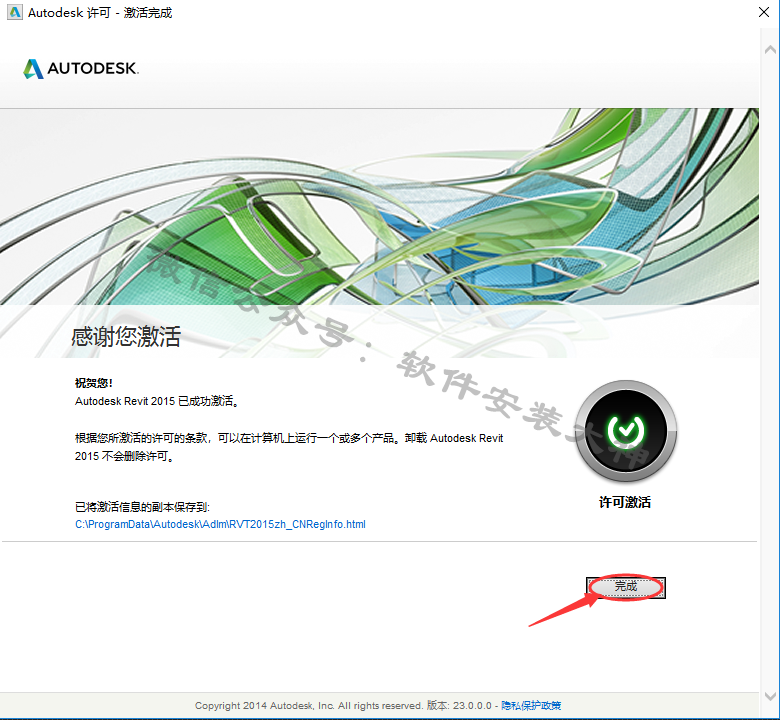Click the title bar Autodesk app icon
Screen dimensions: 780x720
14,12
